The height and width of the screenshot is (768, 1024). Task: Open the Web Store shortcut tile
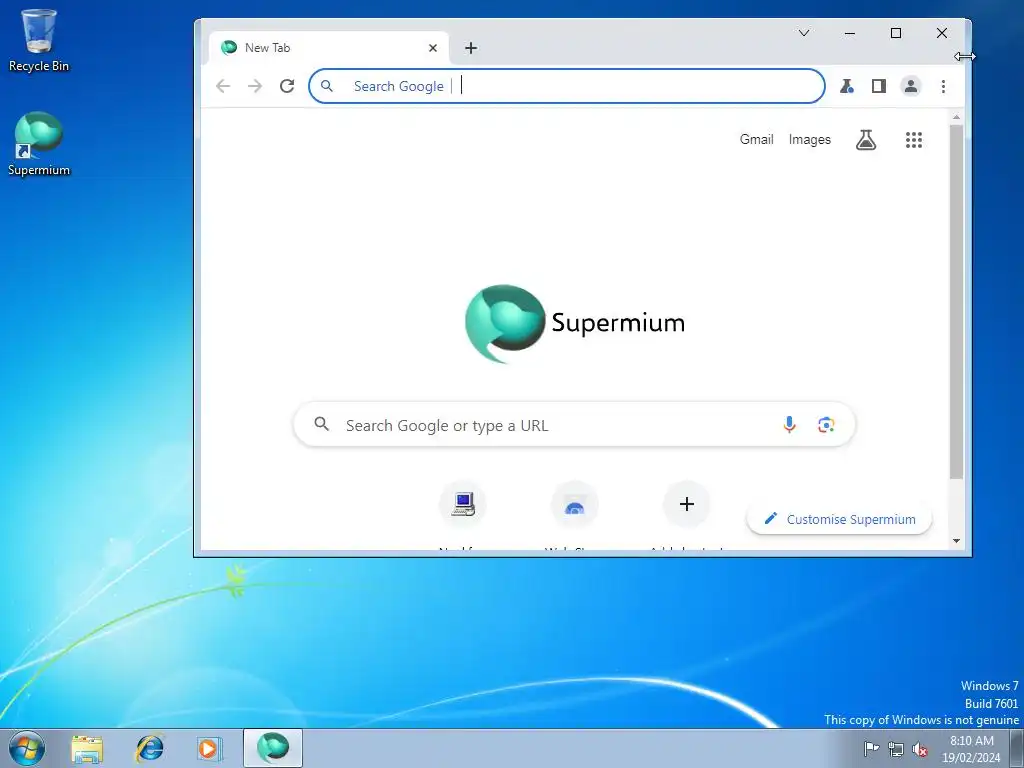click(x=575, y=504)
